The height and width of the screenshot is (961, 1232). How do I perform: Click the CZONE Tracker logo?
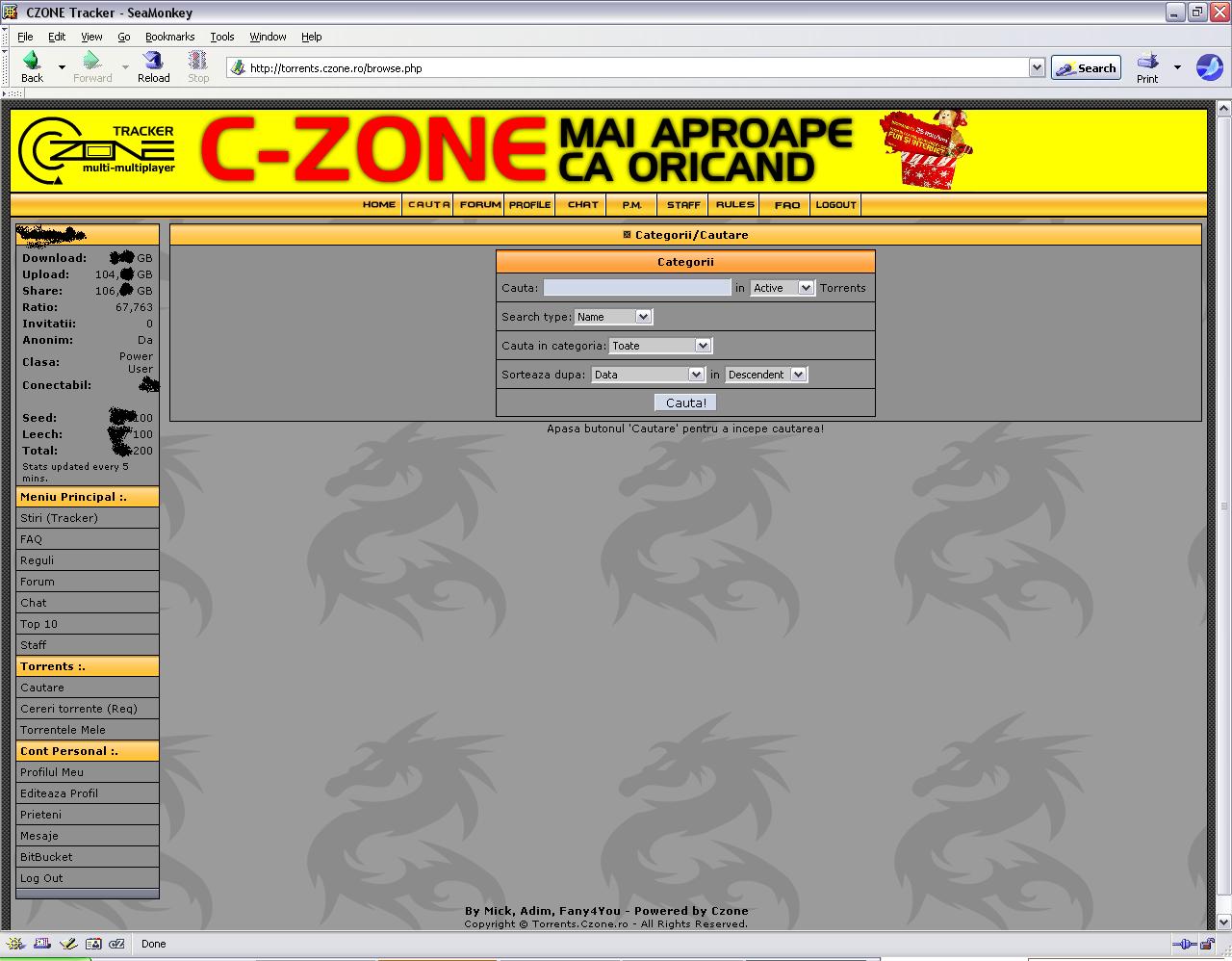point(97,149)
